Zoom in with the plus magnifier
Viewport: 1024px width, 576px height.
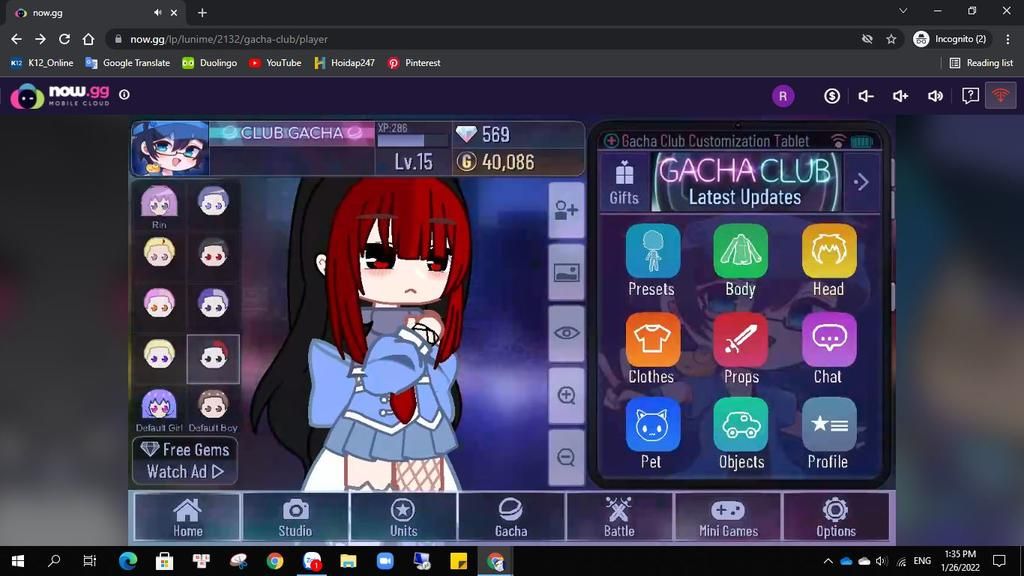coord(566,395)
